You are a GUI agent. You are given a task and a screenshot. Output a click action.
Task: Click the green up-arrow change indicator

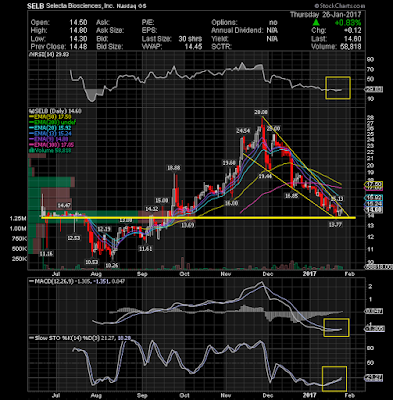coord(316,23)
